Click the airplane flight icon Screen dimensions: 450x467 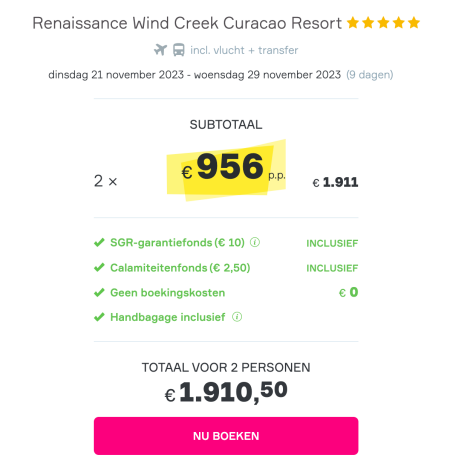[x=160, y=50]
